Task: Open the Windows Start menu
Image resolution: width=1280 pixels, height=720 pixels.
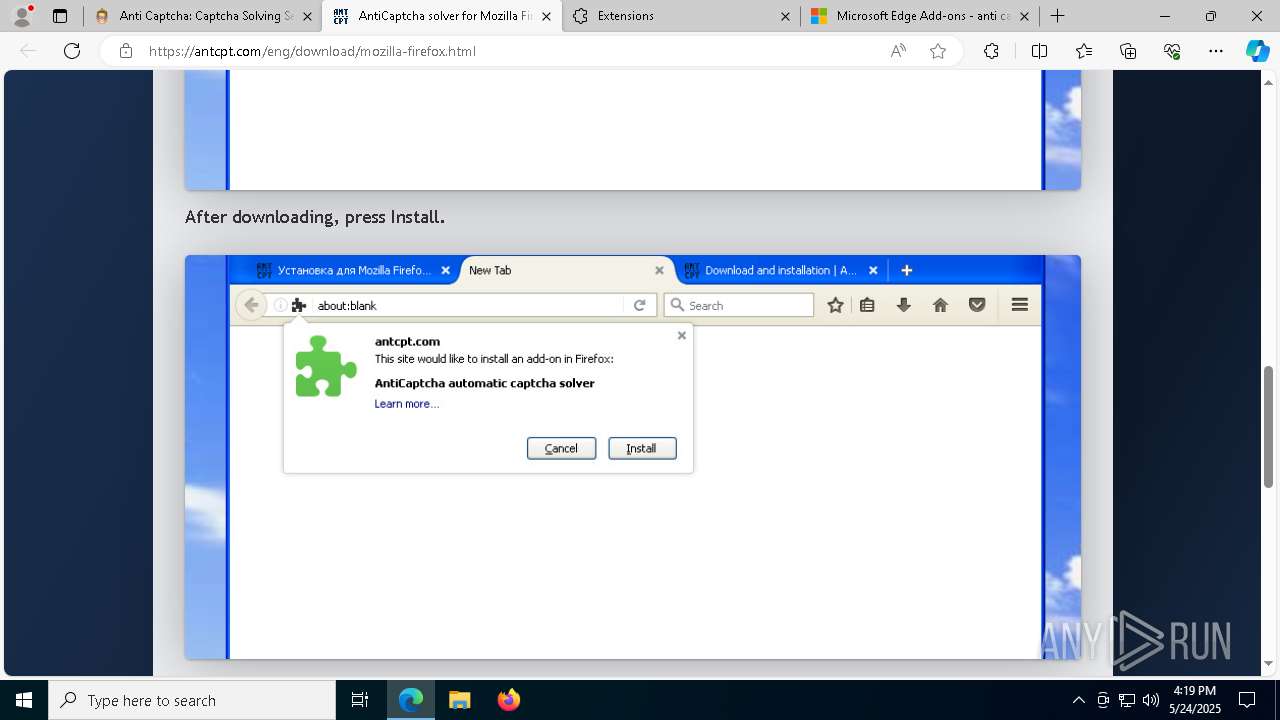Action: [x=24, y=700]
